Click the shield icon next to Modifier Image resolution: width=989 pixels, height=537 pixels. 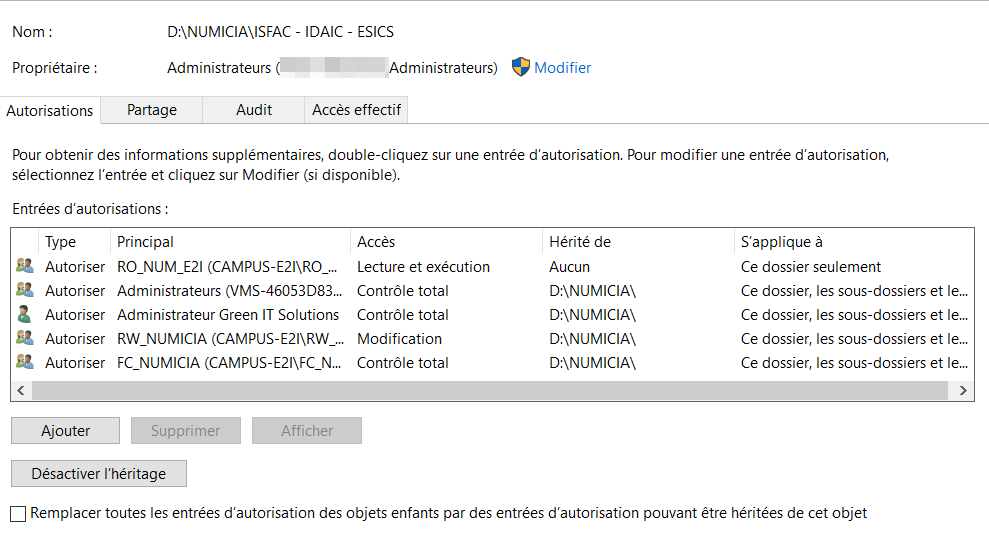(520, 68)
